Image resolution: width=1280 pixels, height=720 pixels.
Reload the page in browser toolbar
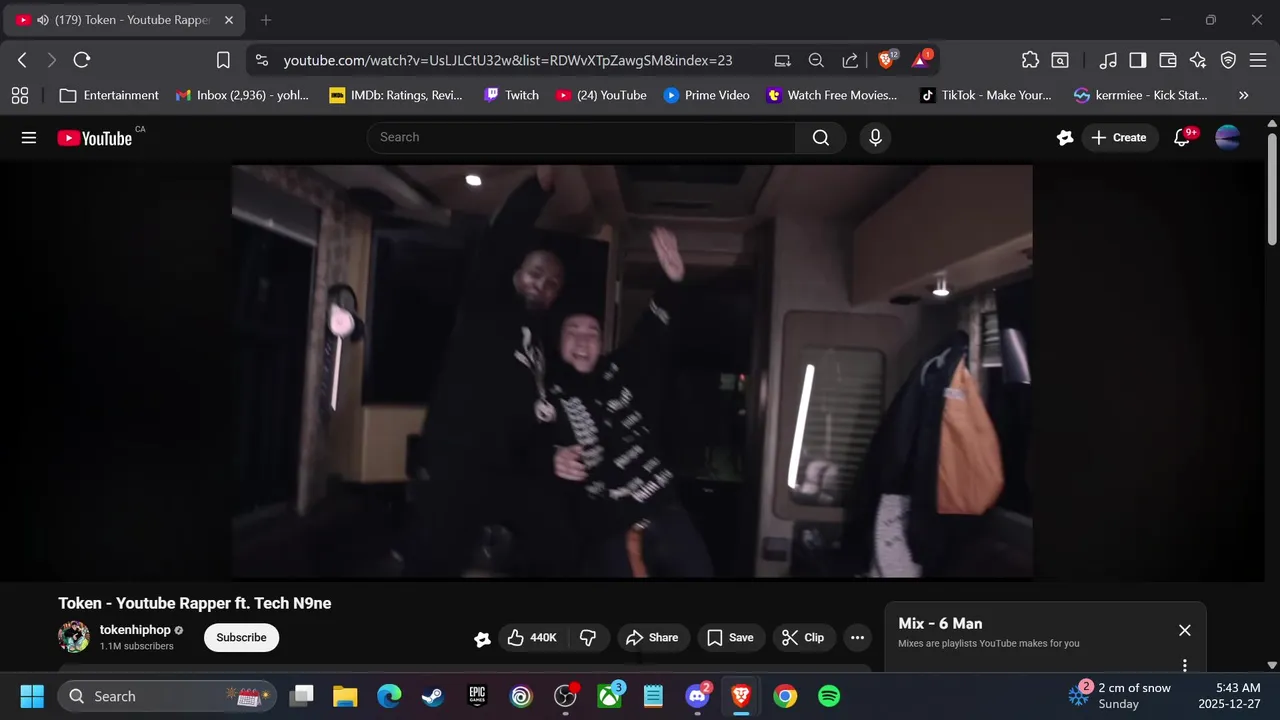[x=82, y=60]
